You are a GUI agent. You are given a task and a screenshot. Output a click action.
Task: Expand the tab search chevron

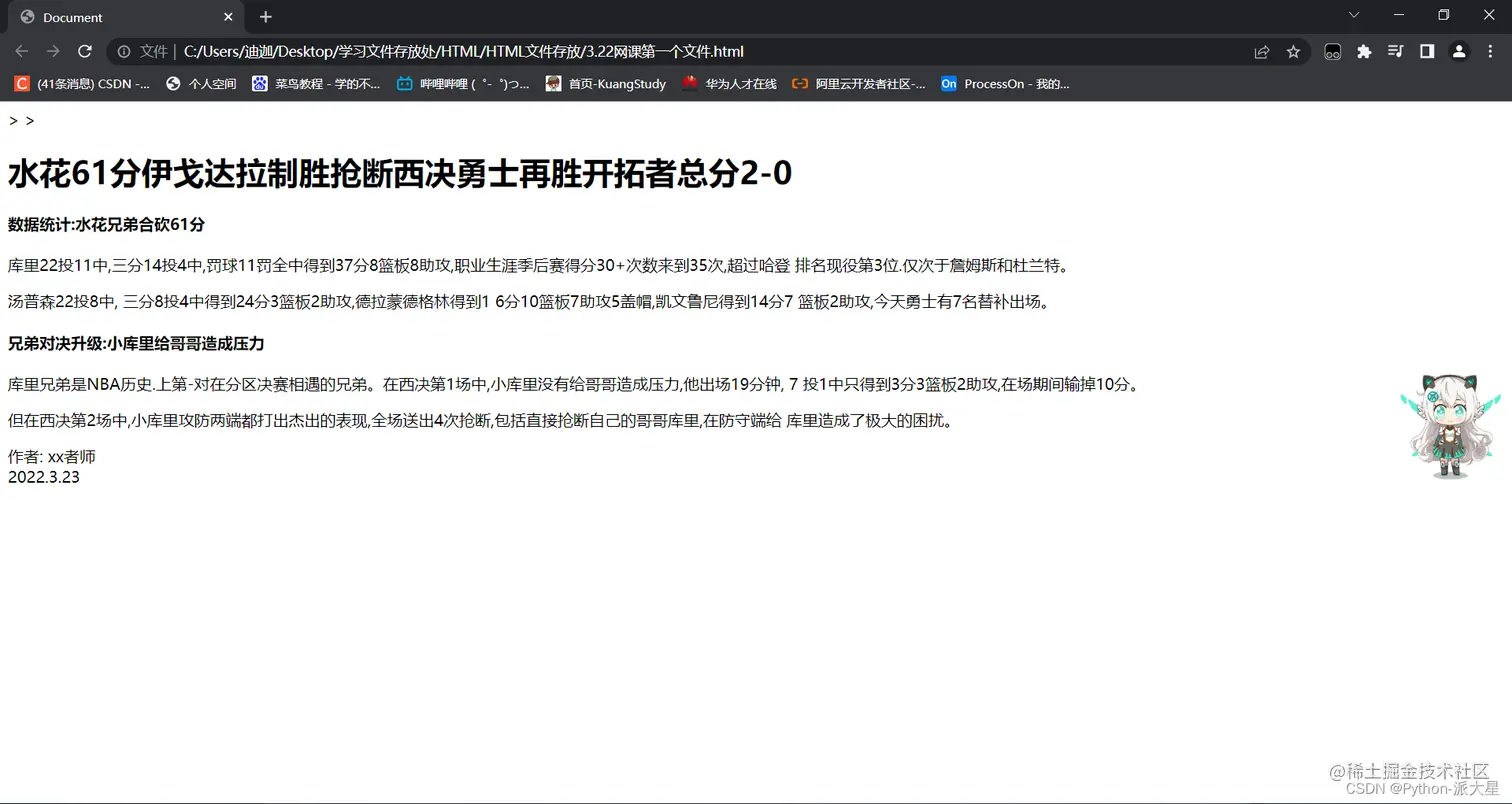1354,15
